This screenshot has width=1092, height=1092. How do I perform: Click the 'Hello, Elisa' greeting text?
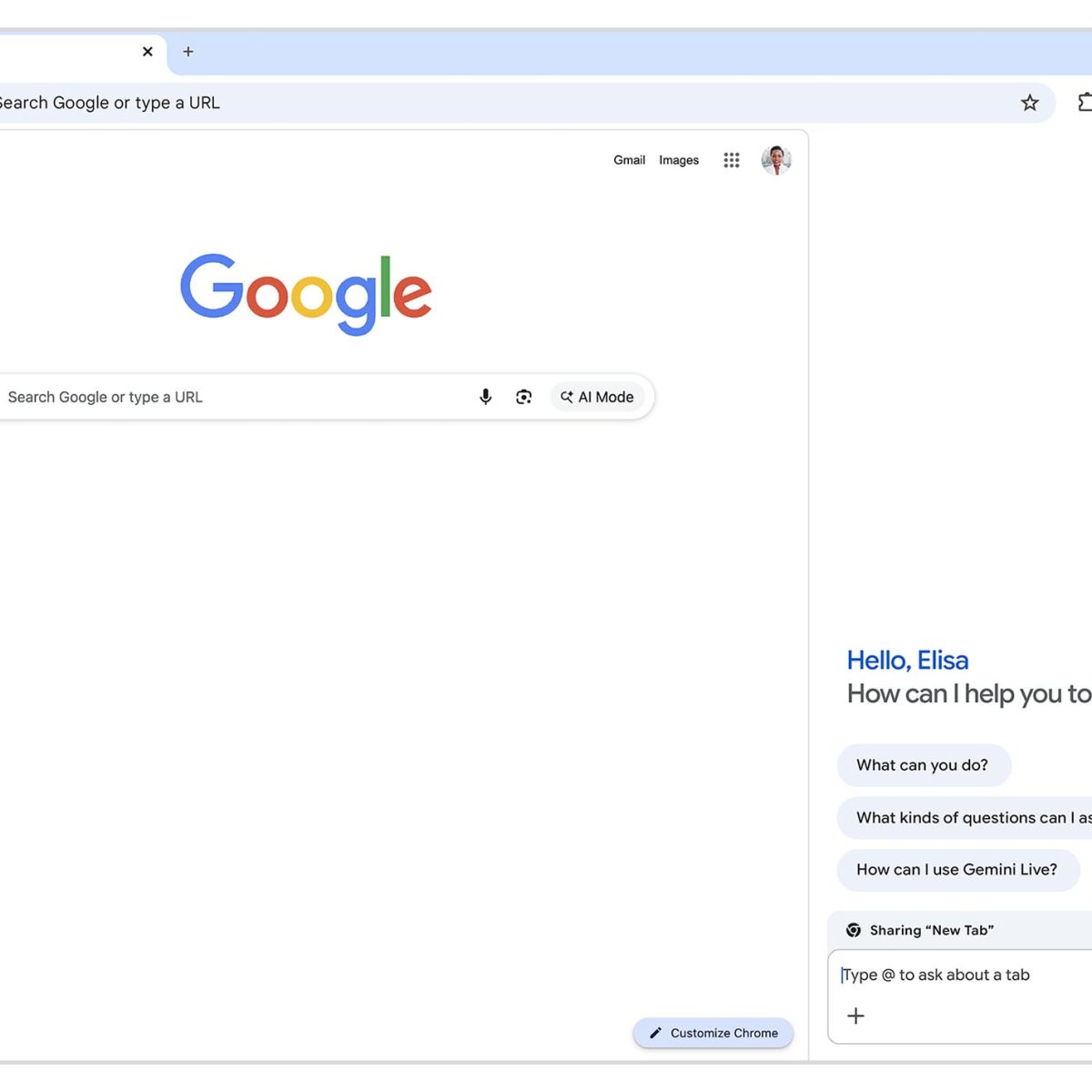[x=907, y=660]
